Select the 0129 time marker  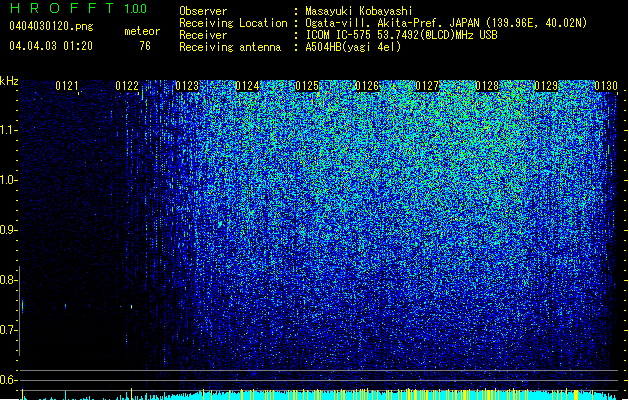click(x=546, y=86)
